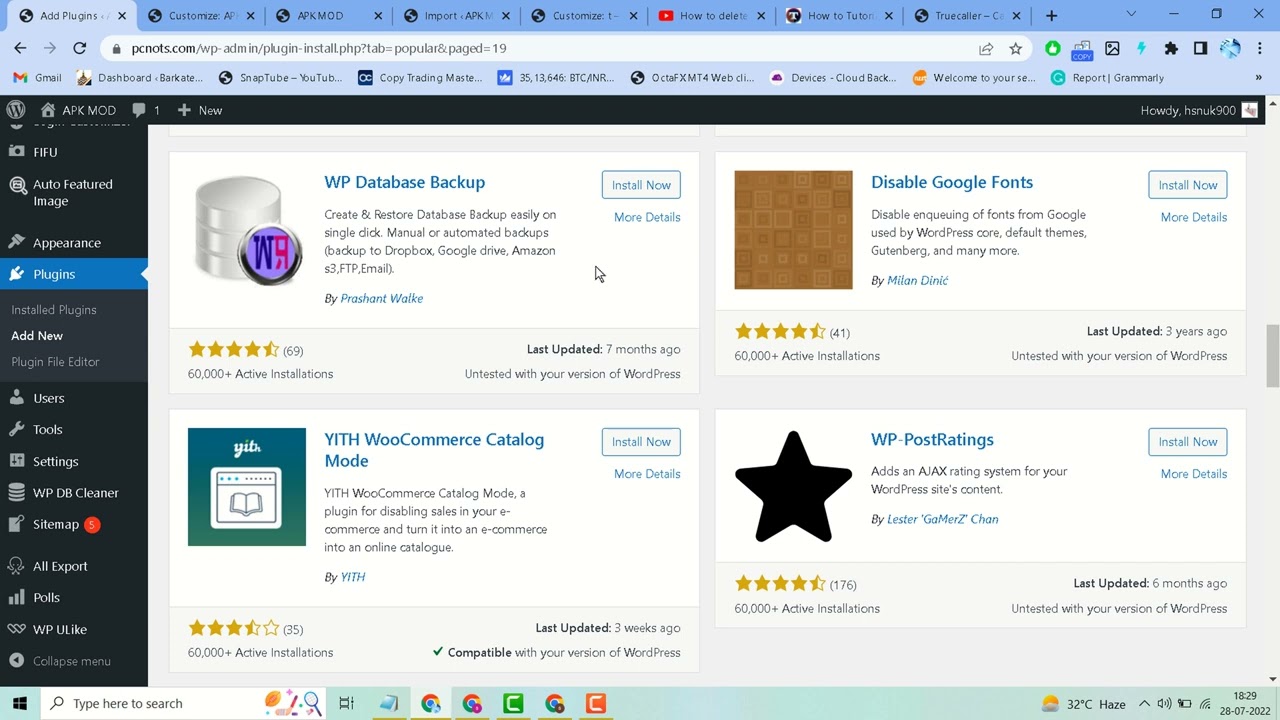Open author Milan Dinić link

pyautogui.click(x=917, y=280)
